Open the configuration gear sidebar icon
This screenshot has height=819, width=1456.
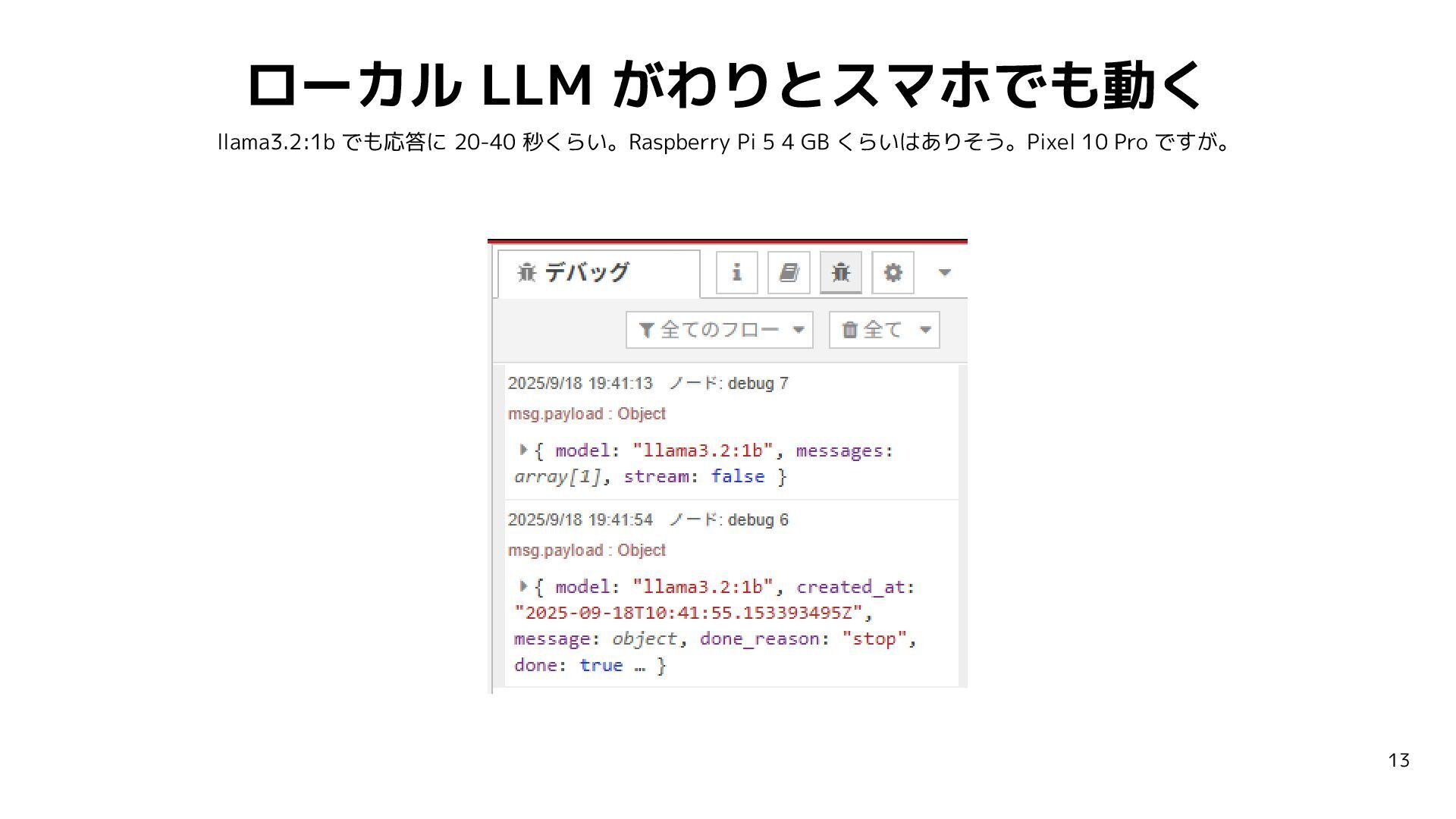click(893, 272)
